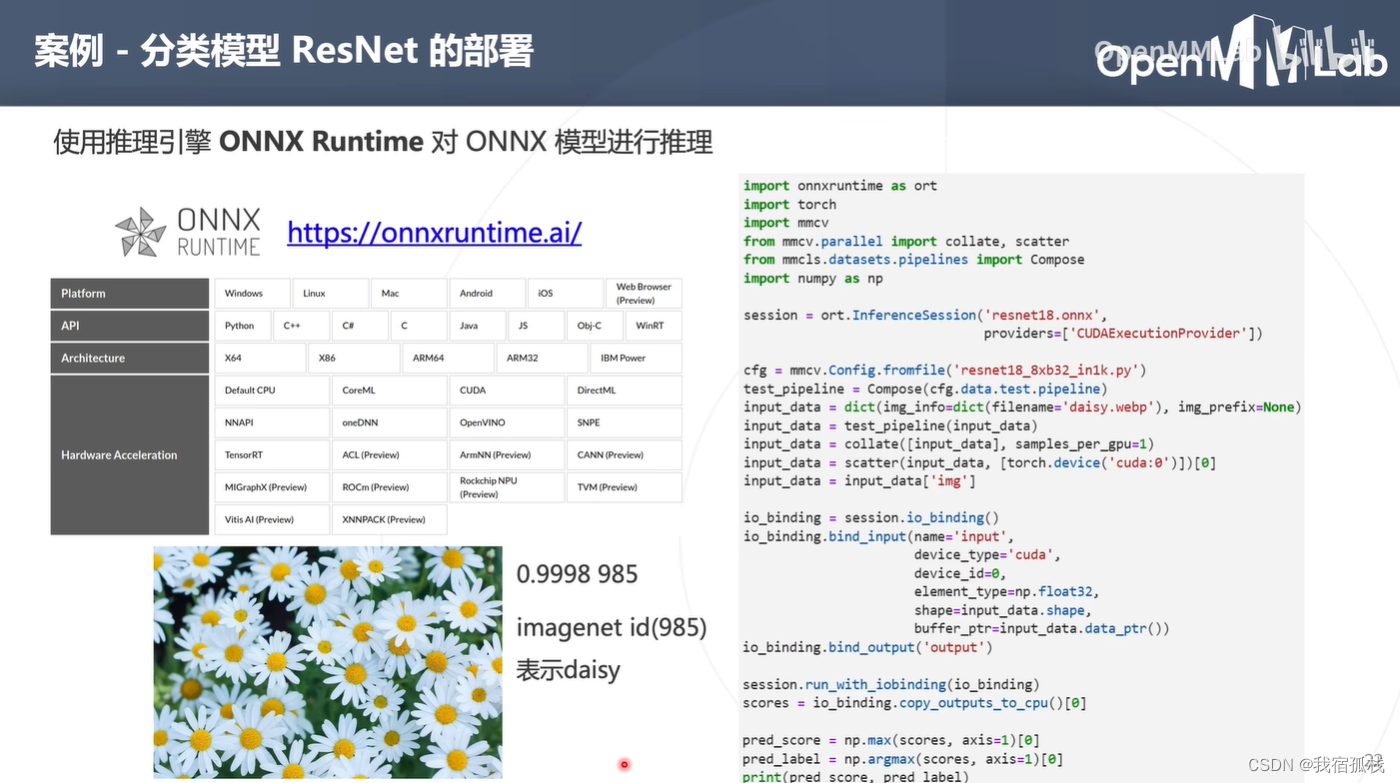The image size is (1400, 783).
Task: Click the Java API cell
Action: point(478,325)
